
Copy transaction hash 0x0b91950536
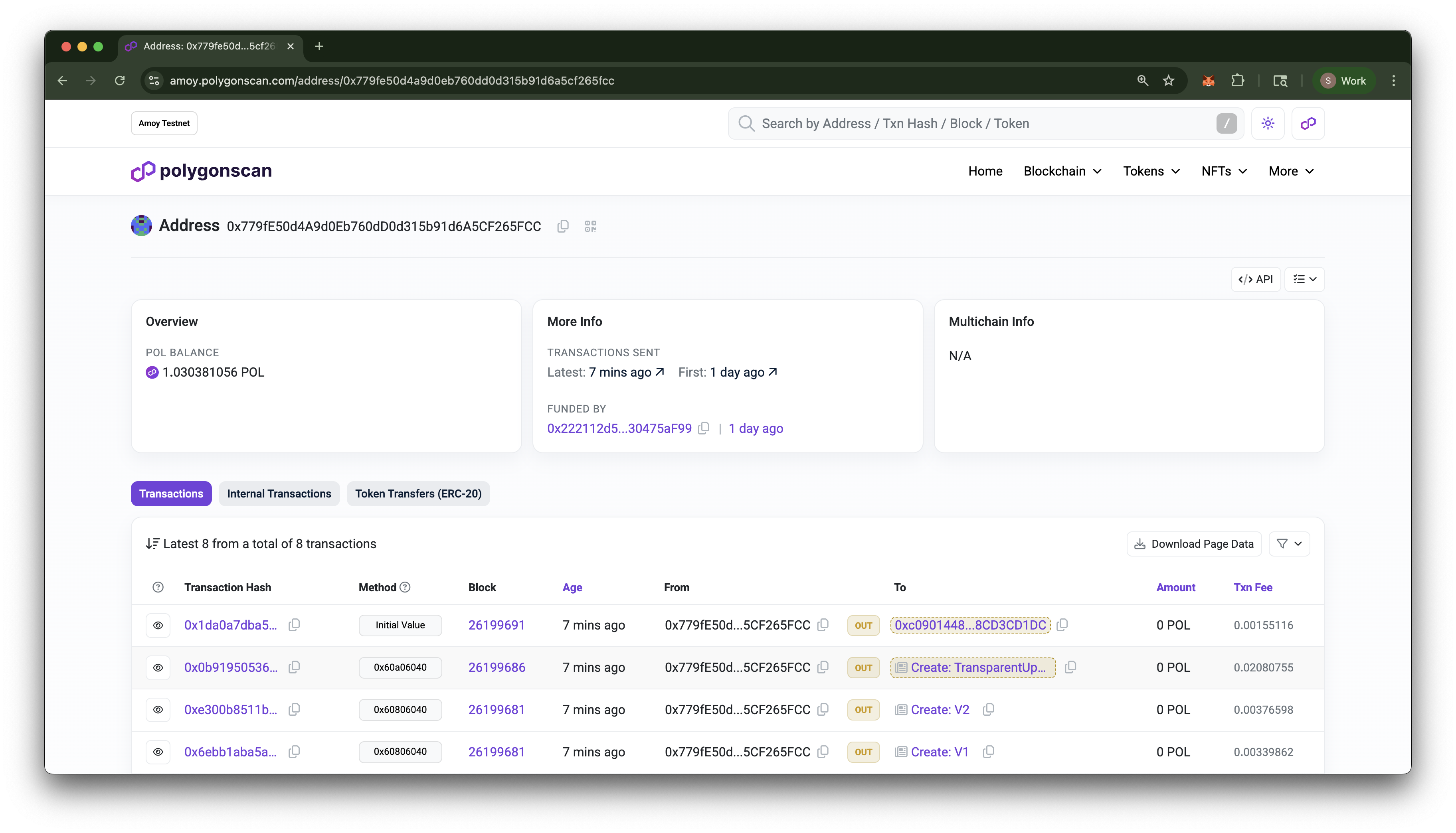[294, 667]
